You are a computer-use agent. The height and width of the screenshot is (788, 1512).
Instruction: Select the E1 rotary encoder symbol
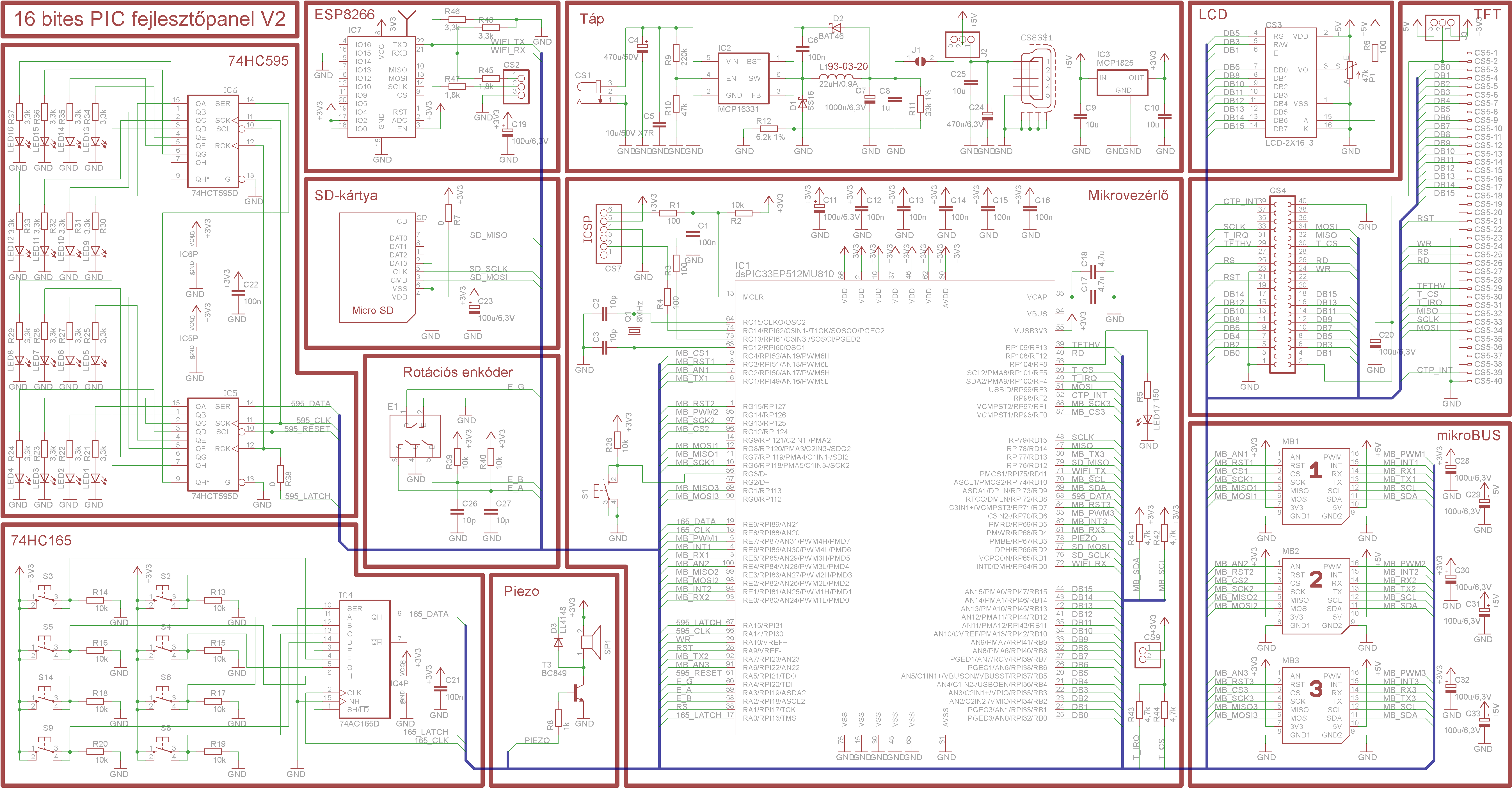tap(414, 436)
